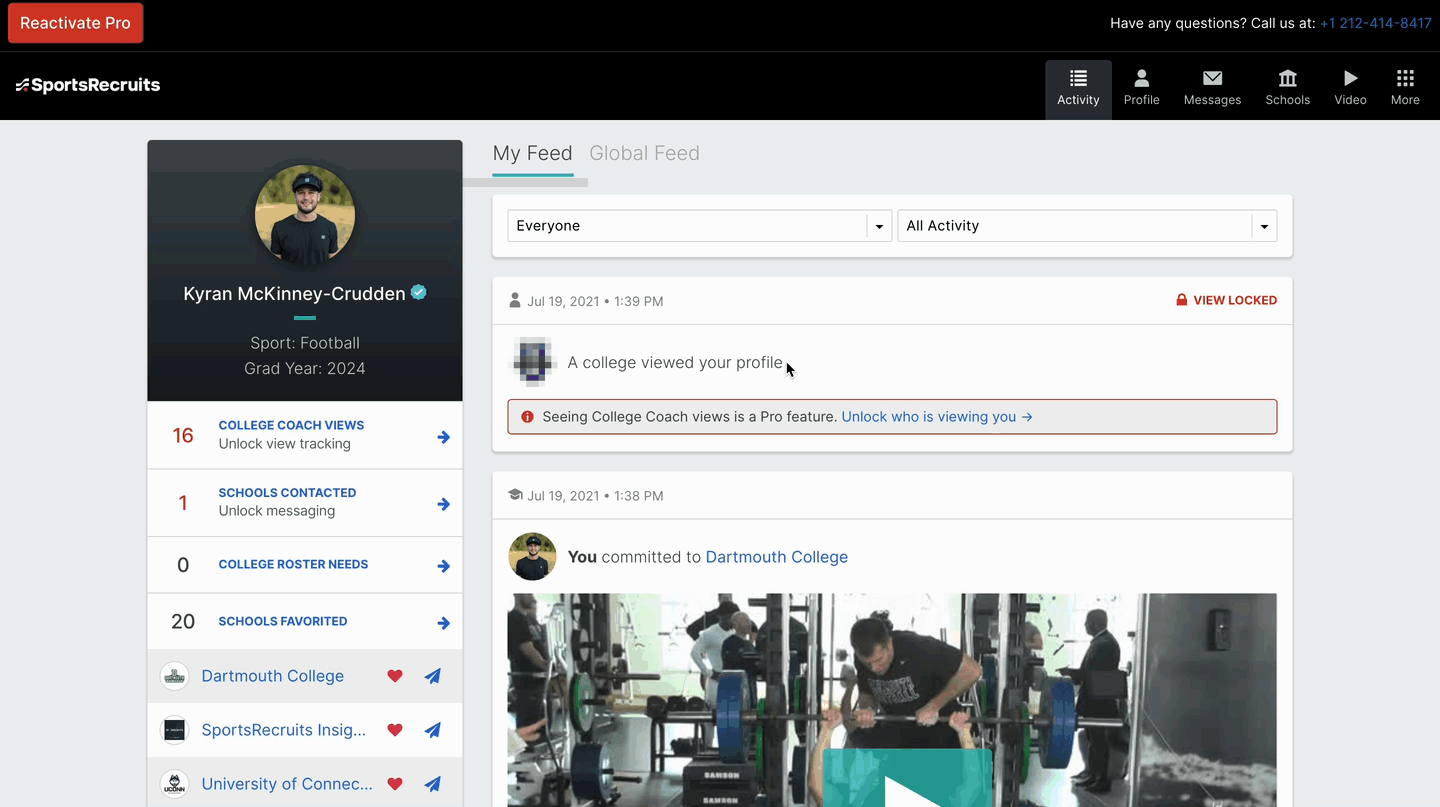Click the red info icon in Pro feature alert

(x=527, y=417)
